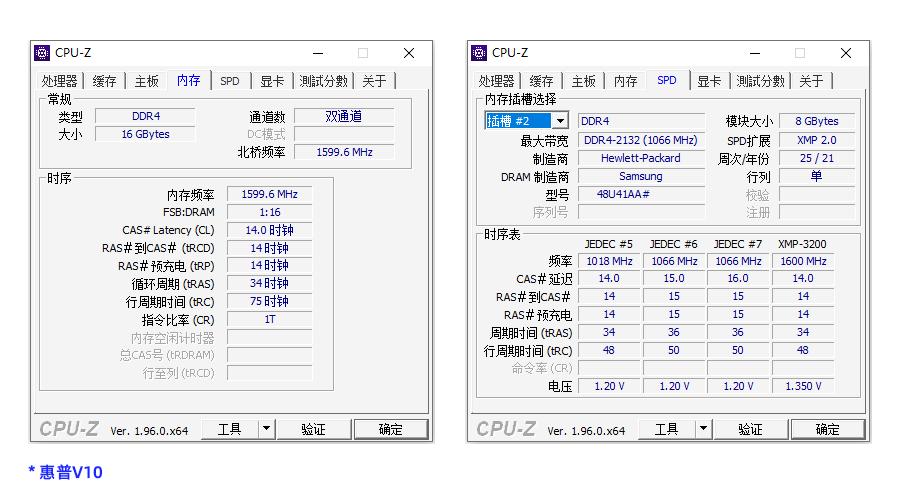Click the JEDEC #7 CAS latency 16.0 cell
The image size is (900, 500).
738,278
